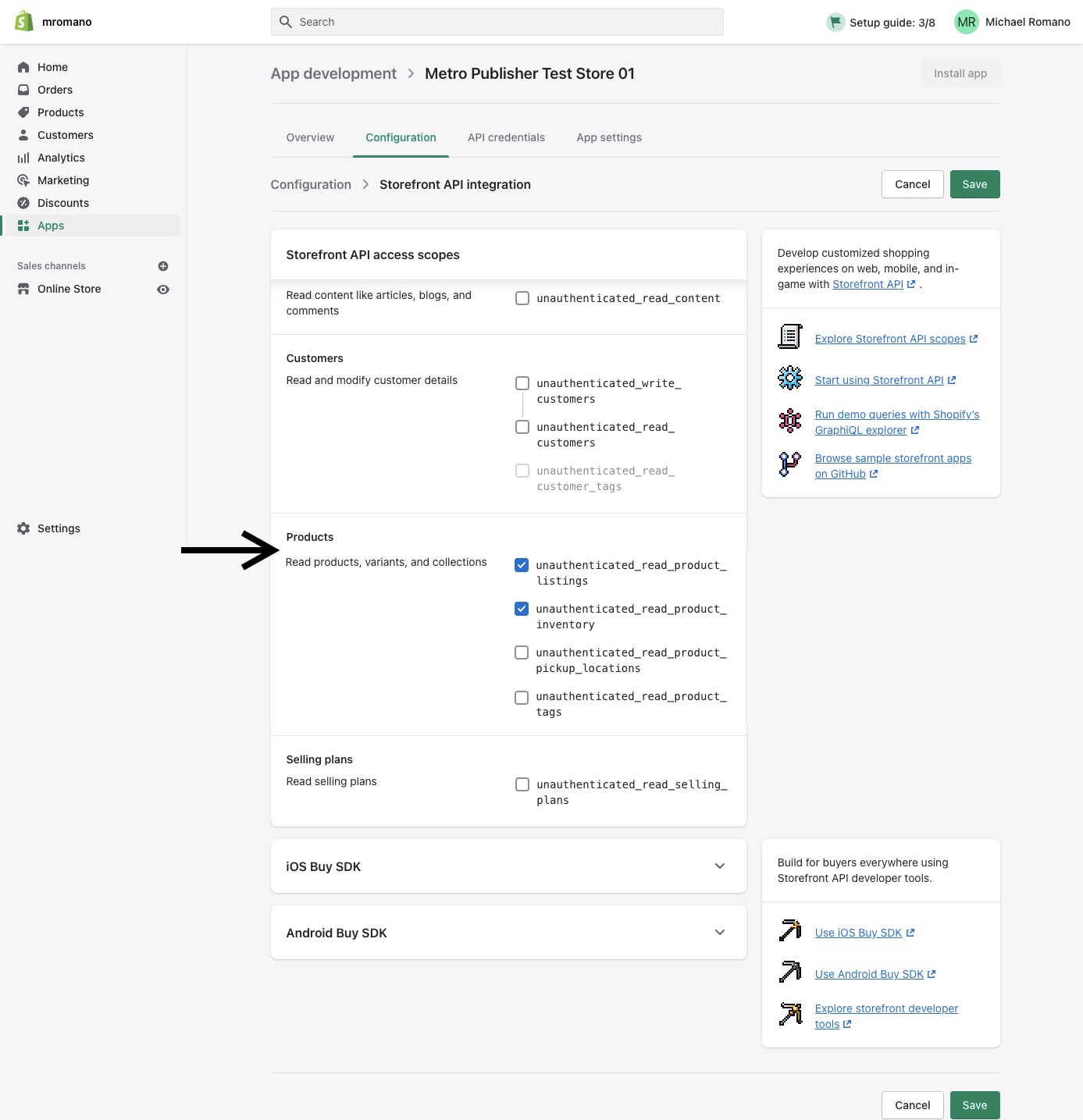1083x1120 pixels.
Task: Enable unauthenticated_read_product_tags checkbox
Action: (x=522, y=698)
